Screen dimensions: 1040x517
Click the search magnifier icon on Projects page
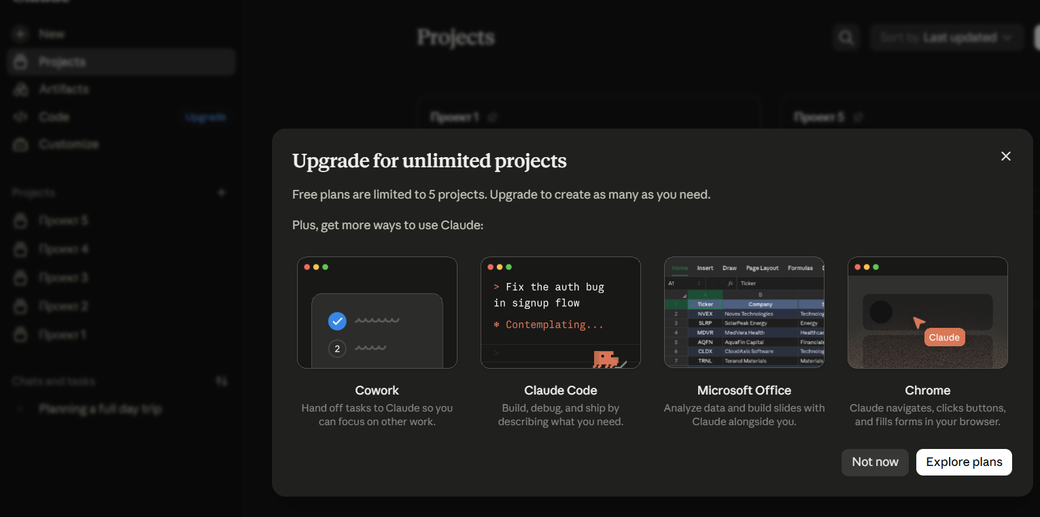pos(846,38)
